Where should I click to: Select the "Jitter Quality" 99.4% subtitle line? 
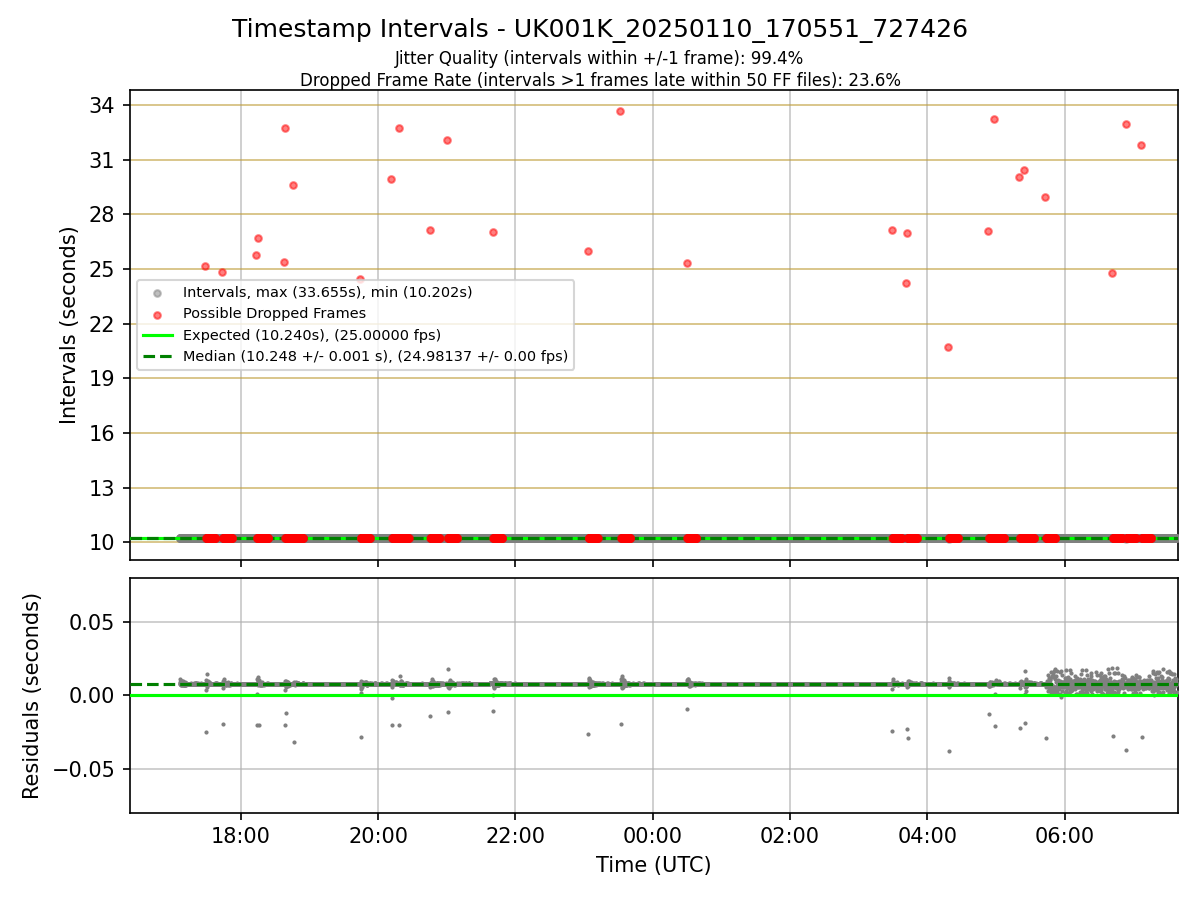[600, 58]
